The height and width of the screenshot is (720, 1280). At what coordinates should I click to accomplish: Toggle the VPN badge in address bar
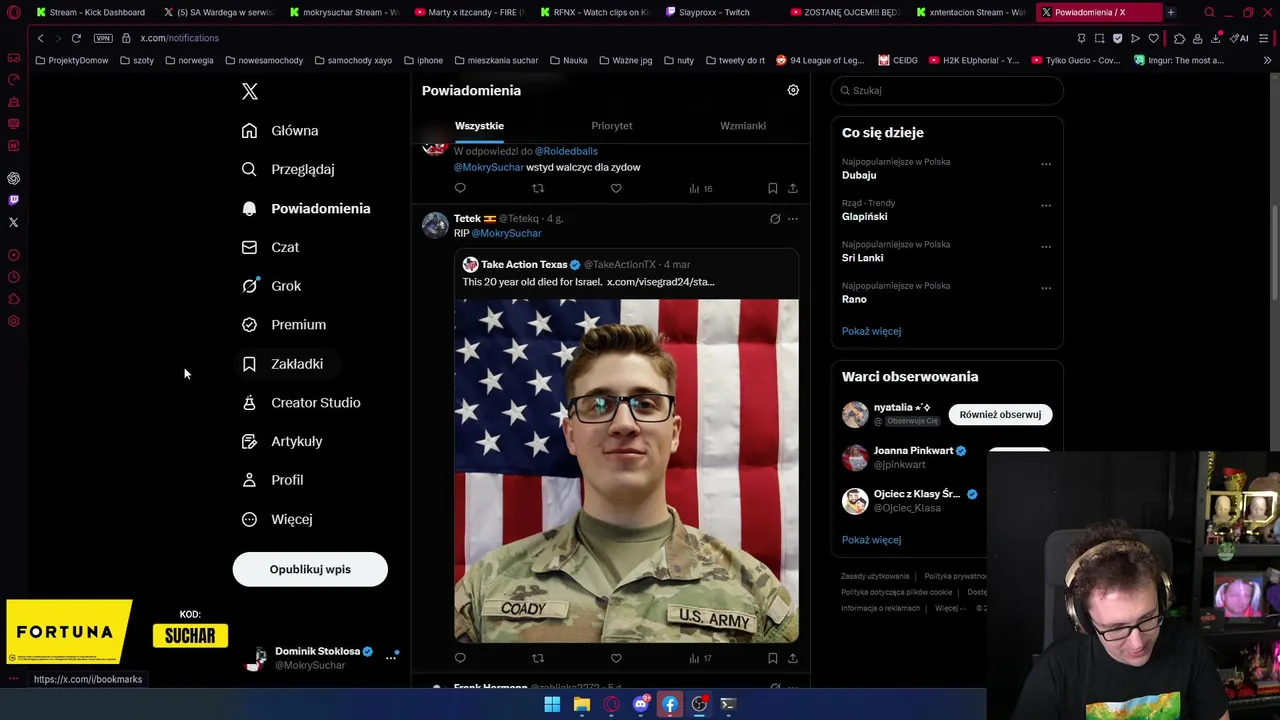tap(103, 38)
